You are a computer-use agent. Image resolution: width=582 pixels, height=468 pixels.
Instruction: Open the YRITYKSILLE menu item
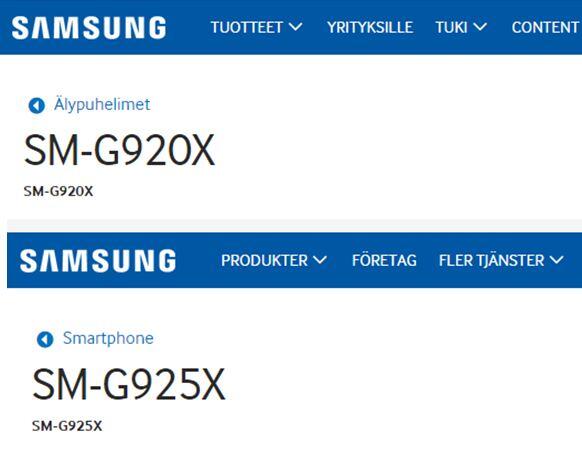(370, 27)
